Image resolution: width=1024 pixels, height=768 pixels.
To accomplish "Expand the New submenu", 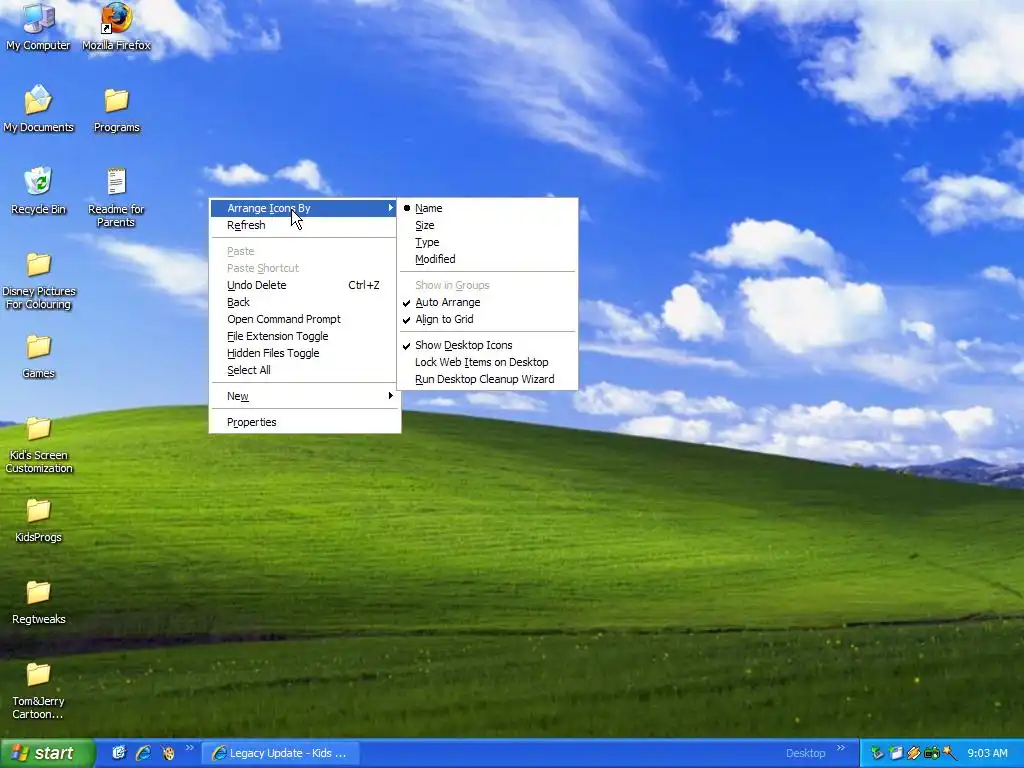I will tap(304, 396).
